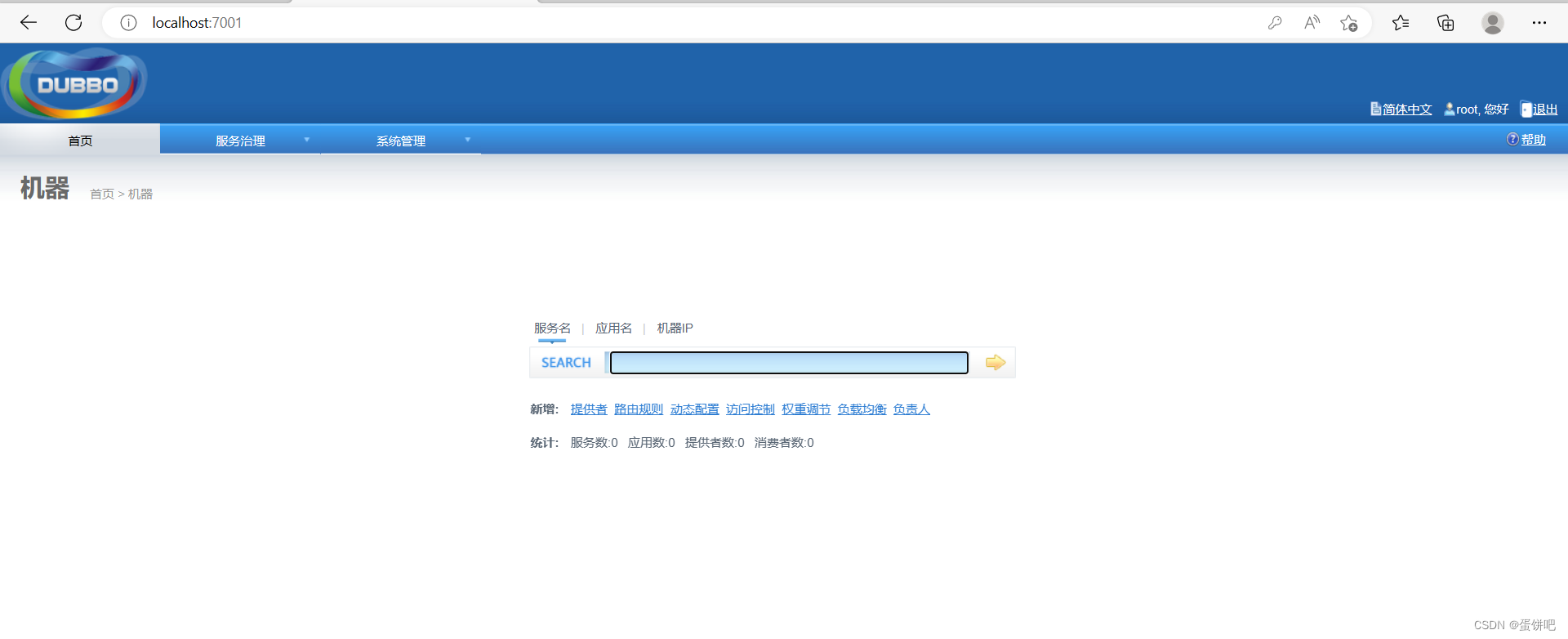1568x639 pixels.
Task: Add new 负责人 link
Action: [911, 409]
